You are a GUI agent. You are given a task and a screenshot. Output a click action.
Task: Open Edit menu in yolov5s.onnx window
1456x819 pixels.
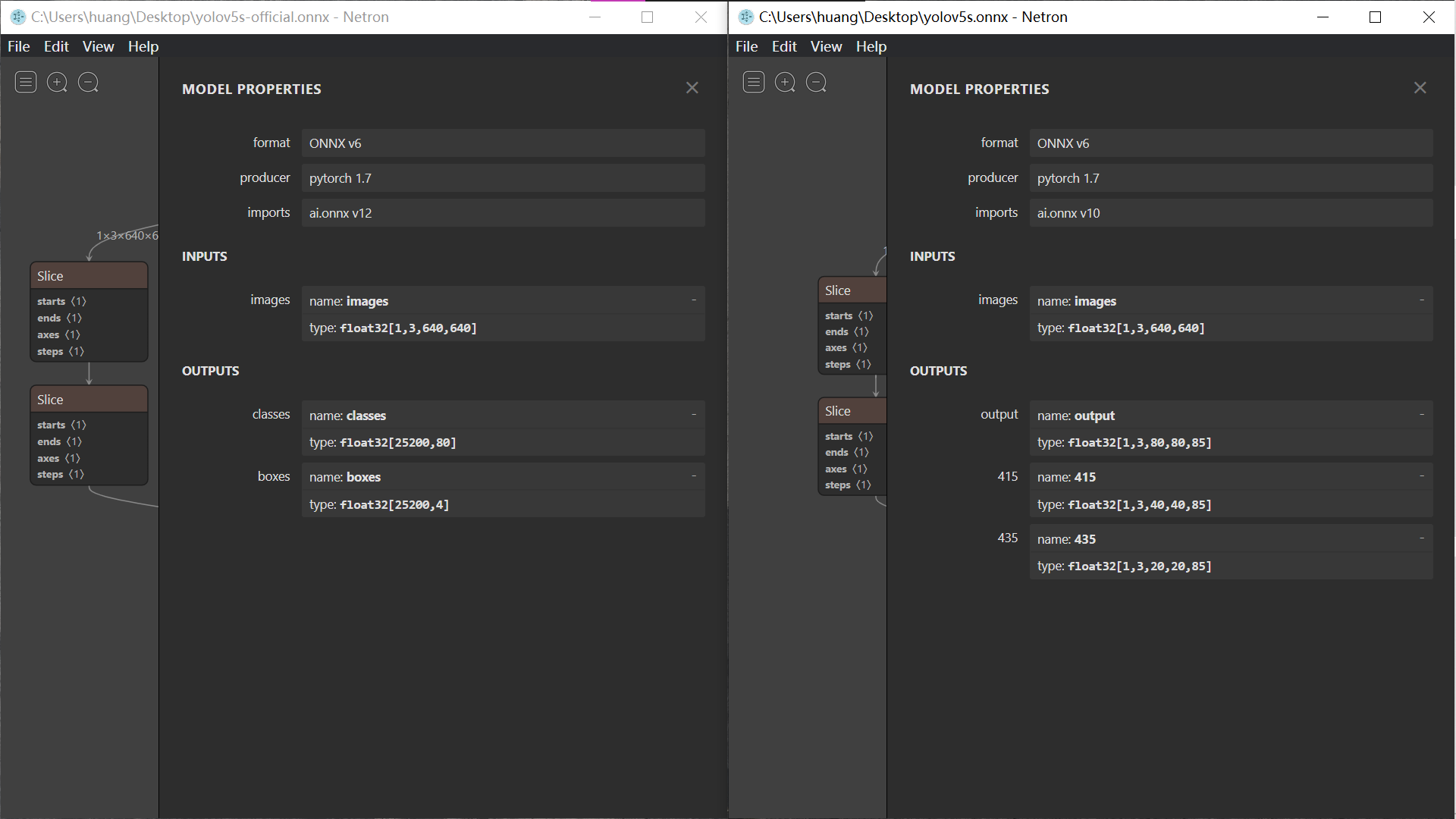[x=784, y=46]
